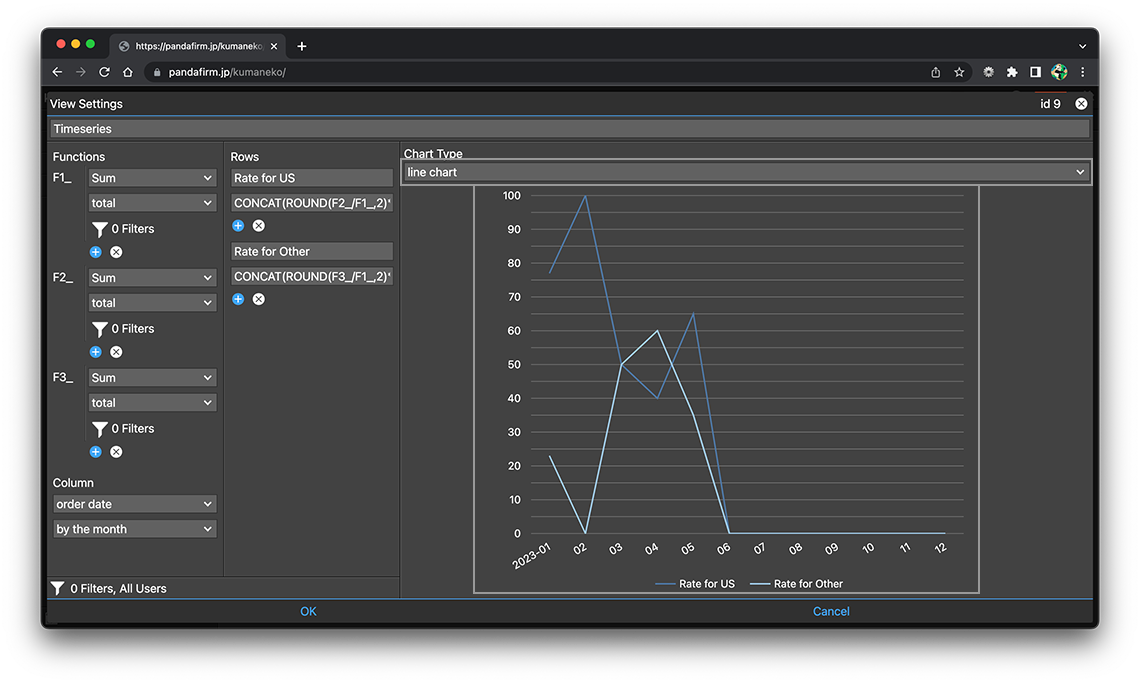Add a row below Rate for US
The width and height of the screenshot is (1140, 683).
click(238, 226)
